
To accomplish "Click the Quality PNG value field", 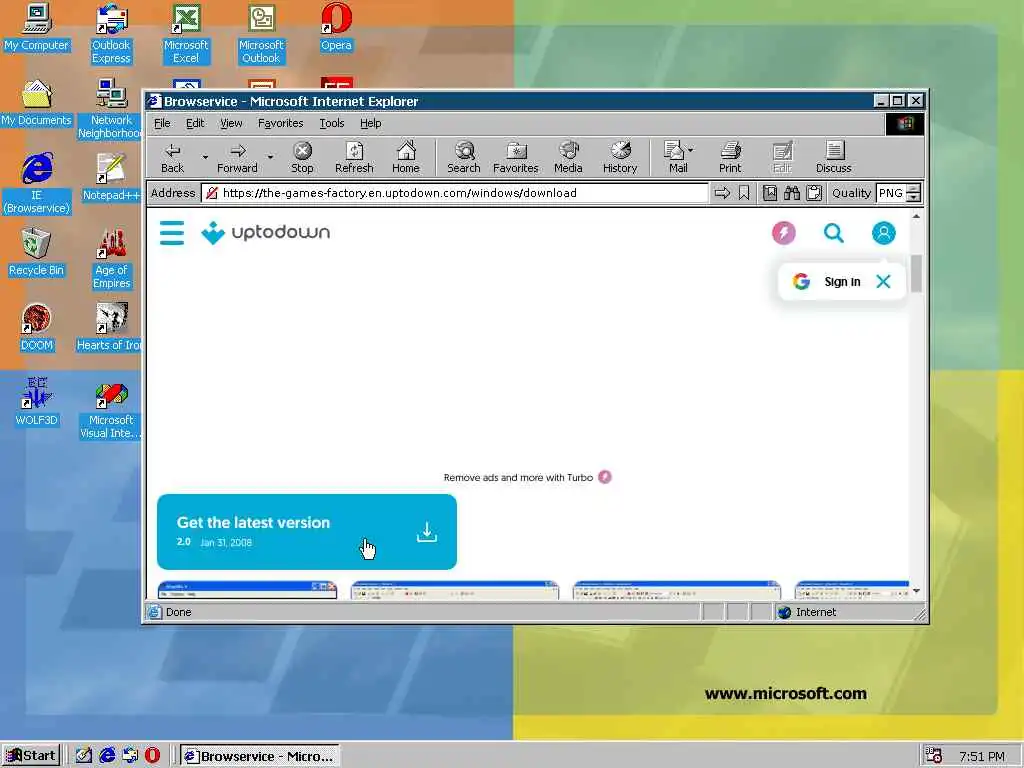I will coord(891,193).
